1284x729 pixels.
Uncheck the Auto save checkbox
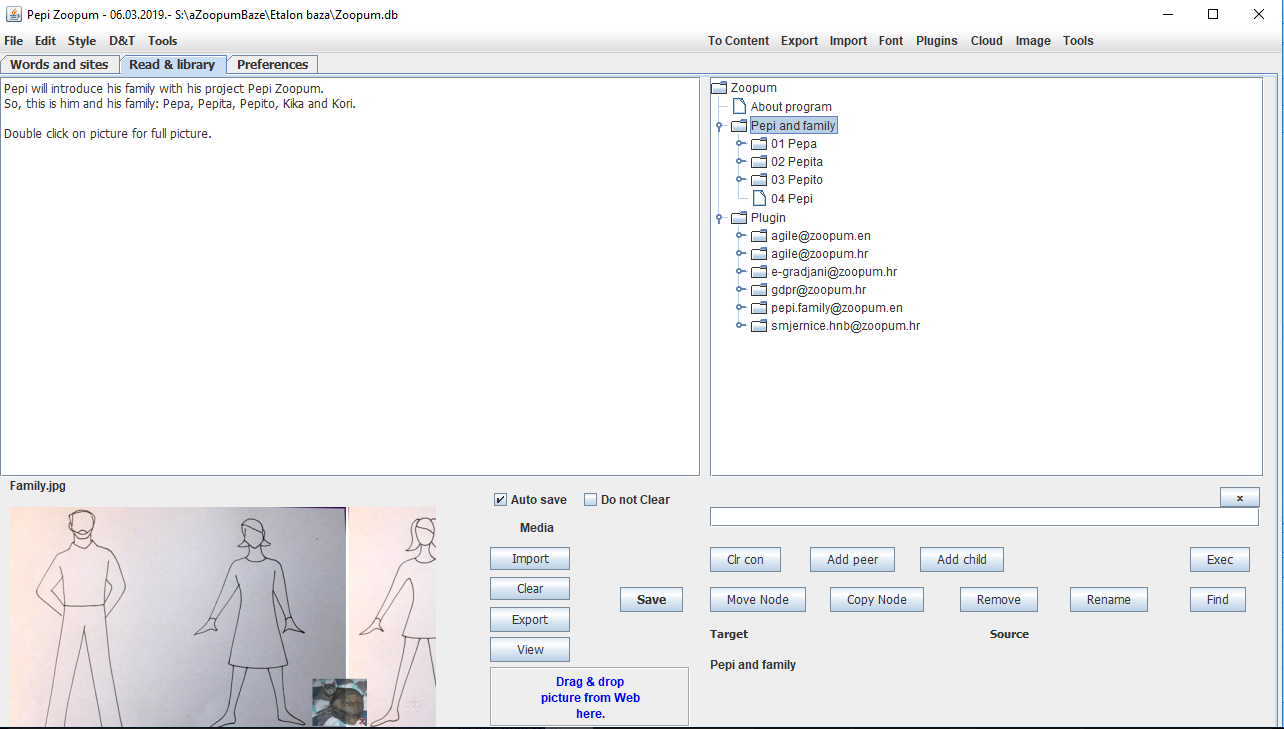(500, 500)
